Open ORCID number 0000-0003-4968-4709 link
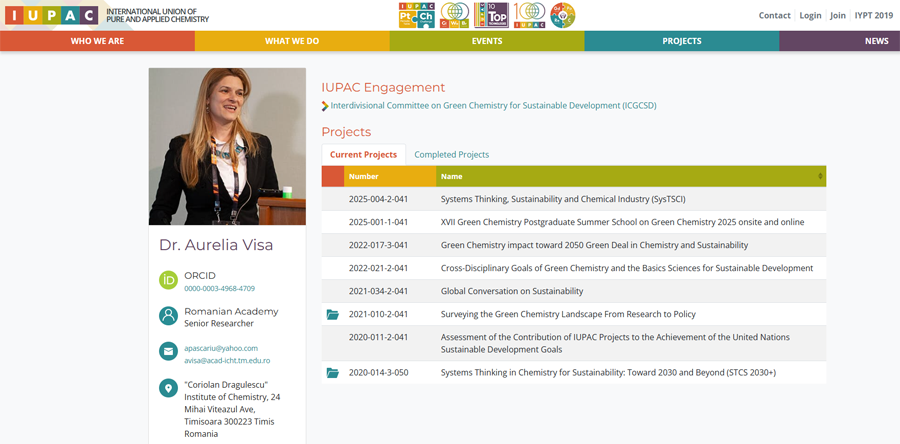 click(219, 289)
